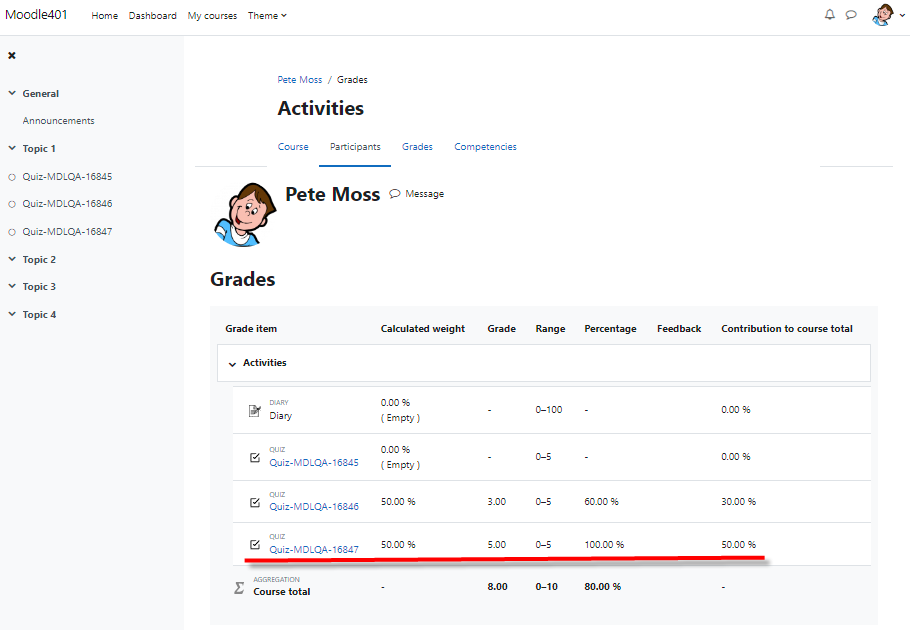Open My courses in top navigation
This screenshot has width=910, height=630.
click(x=212, y=16)
